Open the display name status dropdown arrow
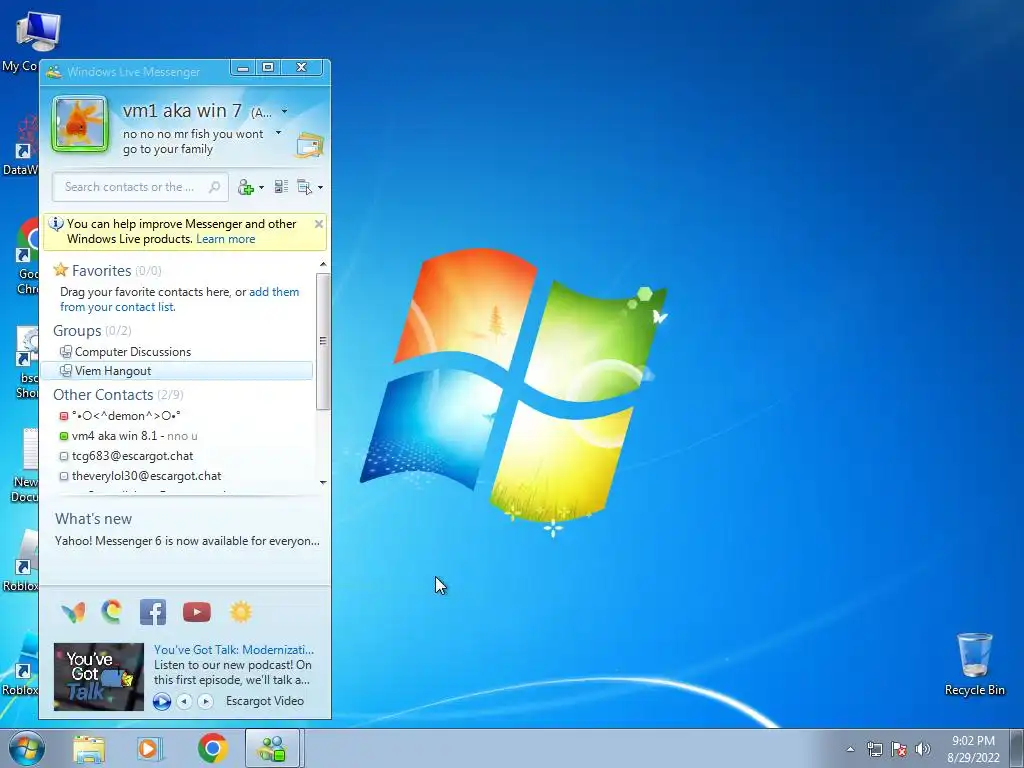The image size is (1024, 768). 284,112
